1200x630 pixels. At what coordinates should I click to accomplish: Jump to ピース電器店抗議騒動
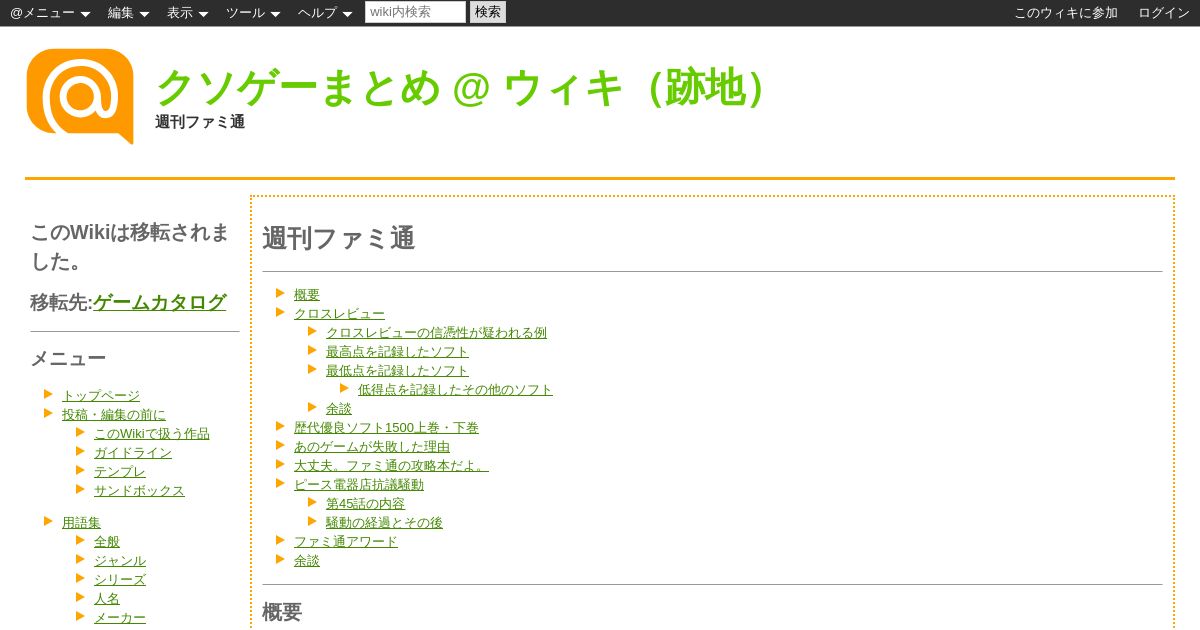tap(359, 485)
